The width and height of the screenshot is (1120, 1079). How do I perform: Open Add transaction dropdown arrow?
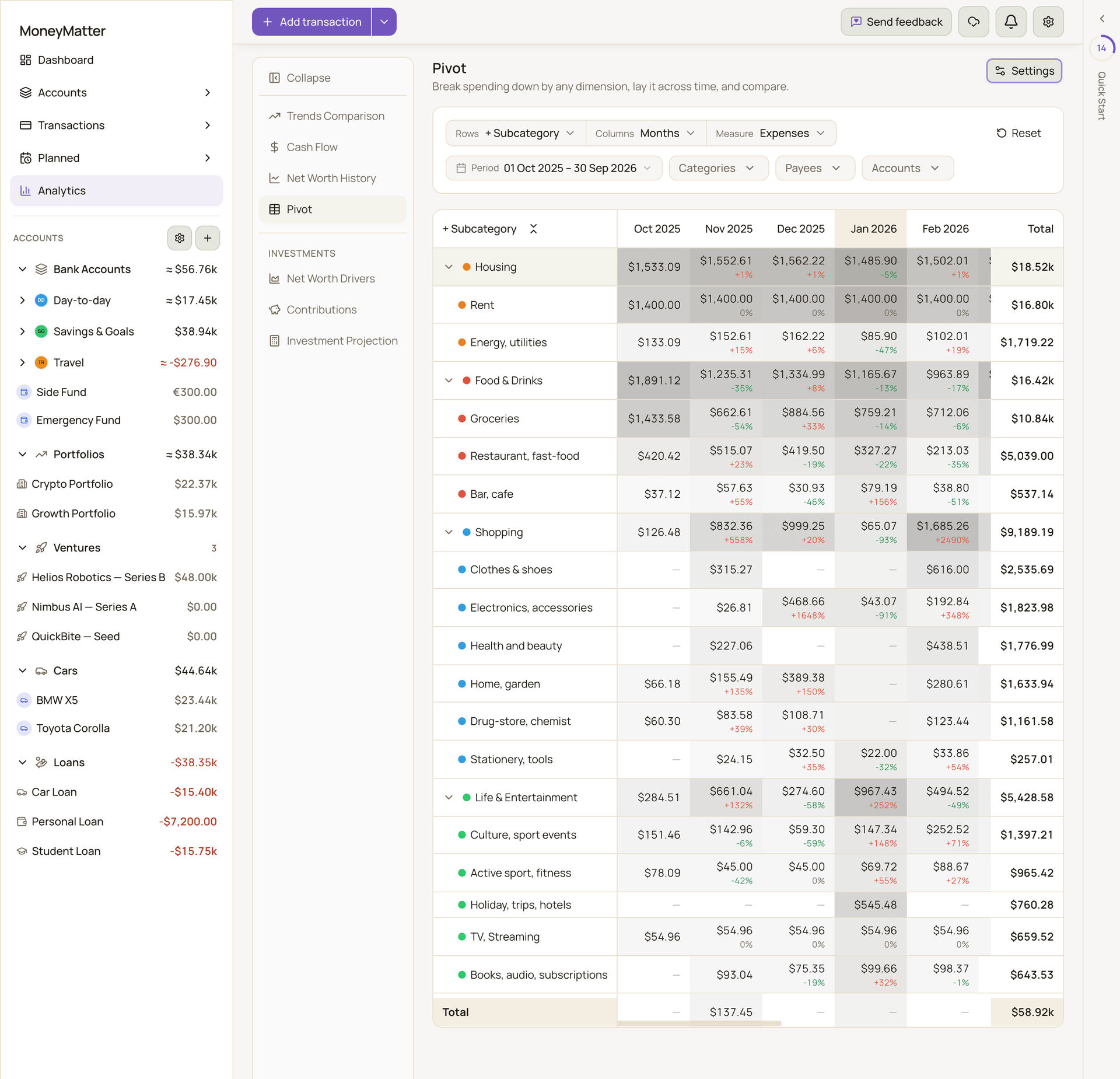click(384, 22)
